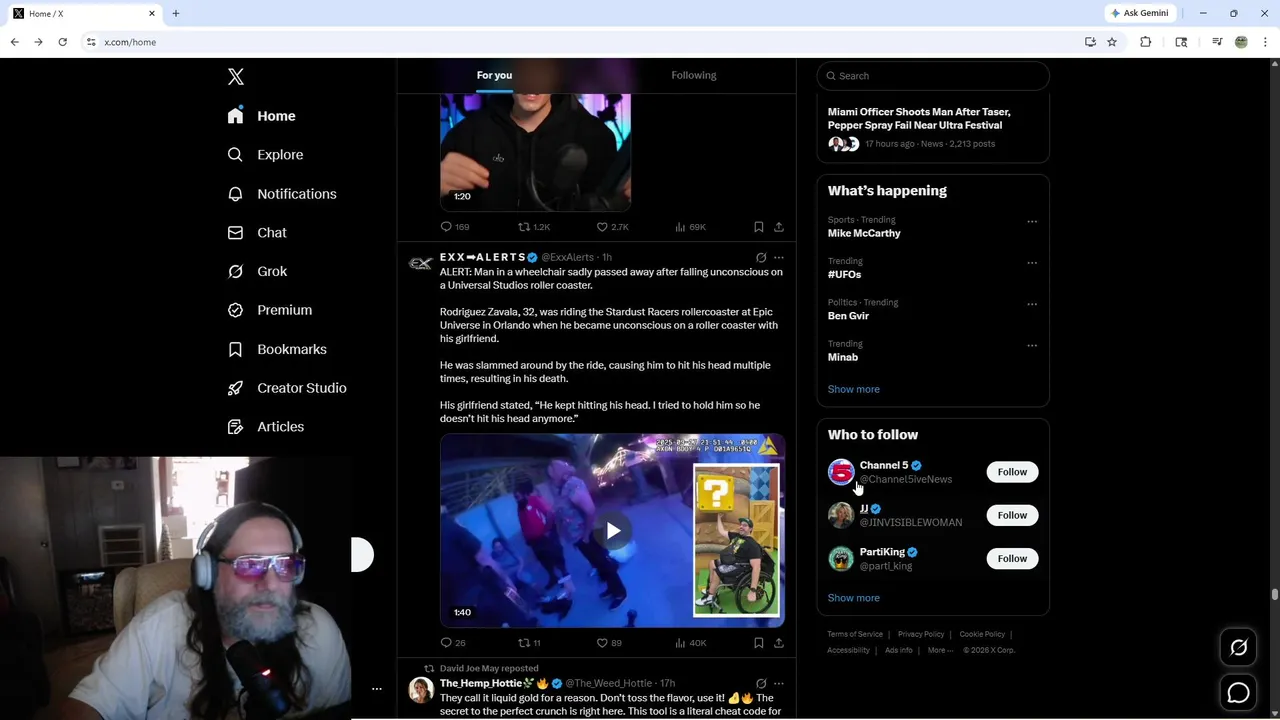This screenshot has height=720, width=1280.
Task: Repost the post with 1.2K reposts
Action: [x=533, y=227]
